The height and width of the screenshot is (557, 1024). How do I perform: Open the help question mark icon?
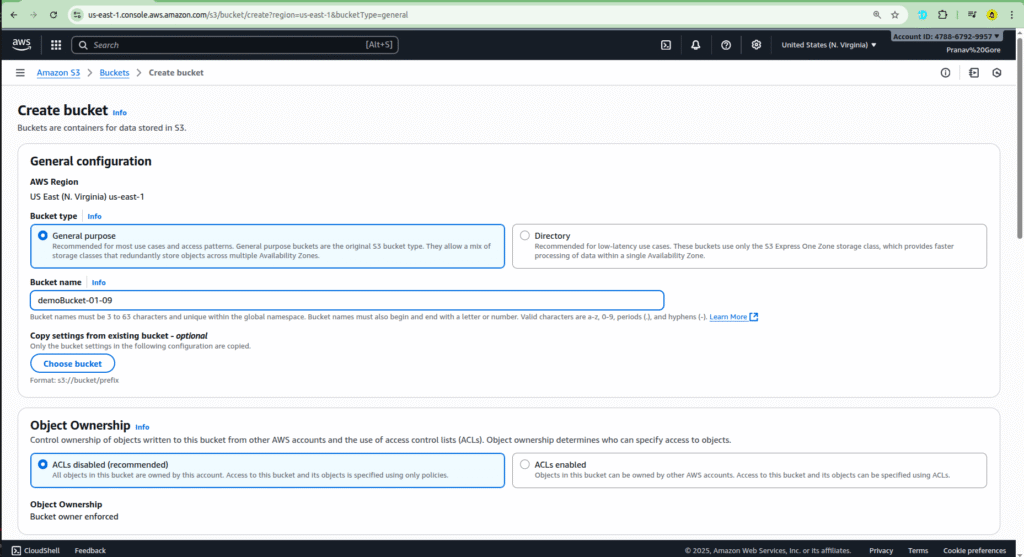point(726,45)
